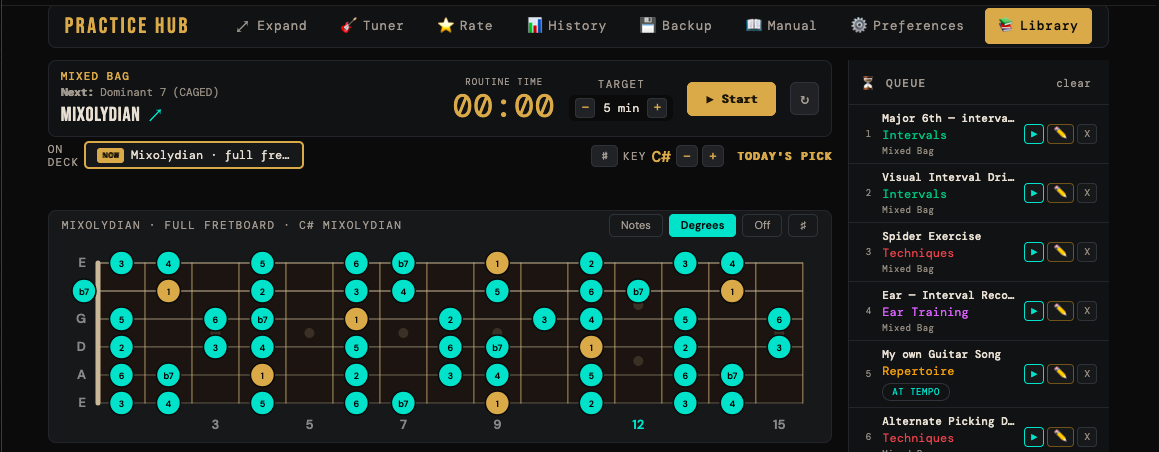Turn fretboard labels Off

(x=762, y=225)
